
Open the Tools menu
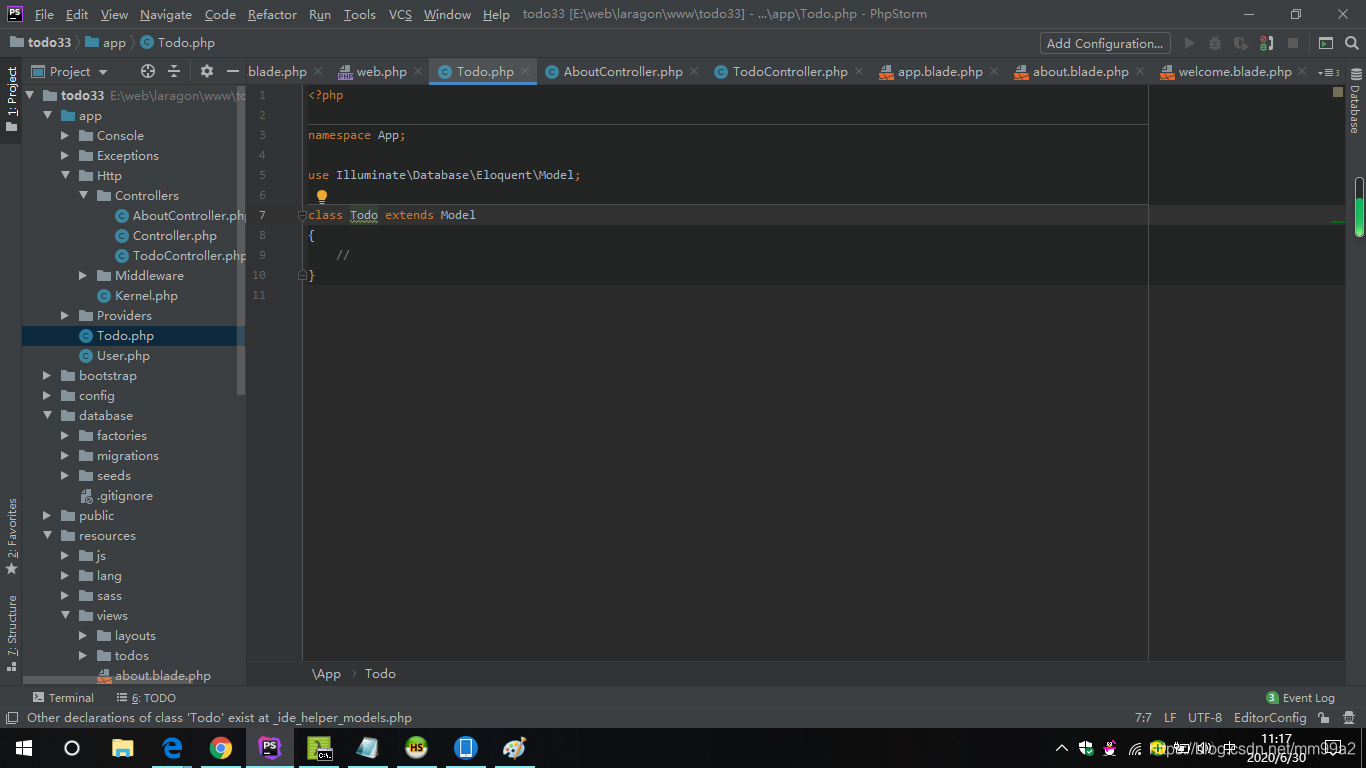pyautogui.click(x=360, y=14)
